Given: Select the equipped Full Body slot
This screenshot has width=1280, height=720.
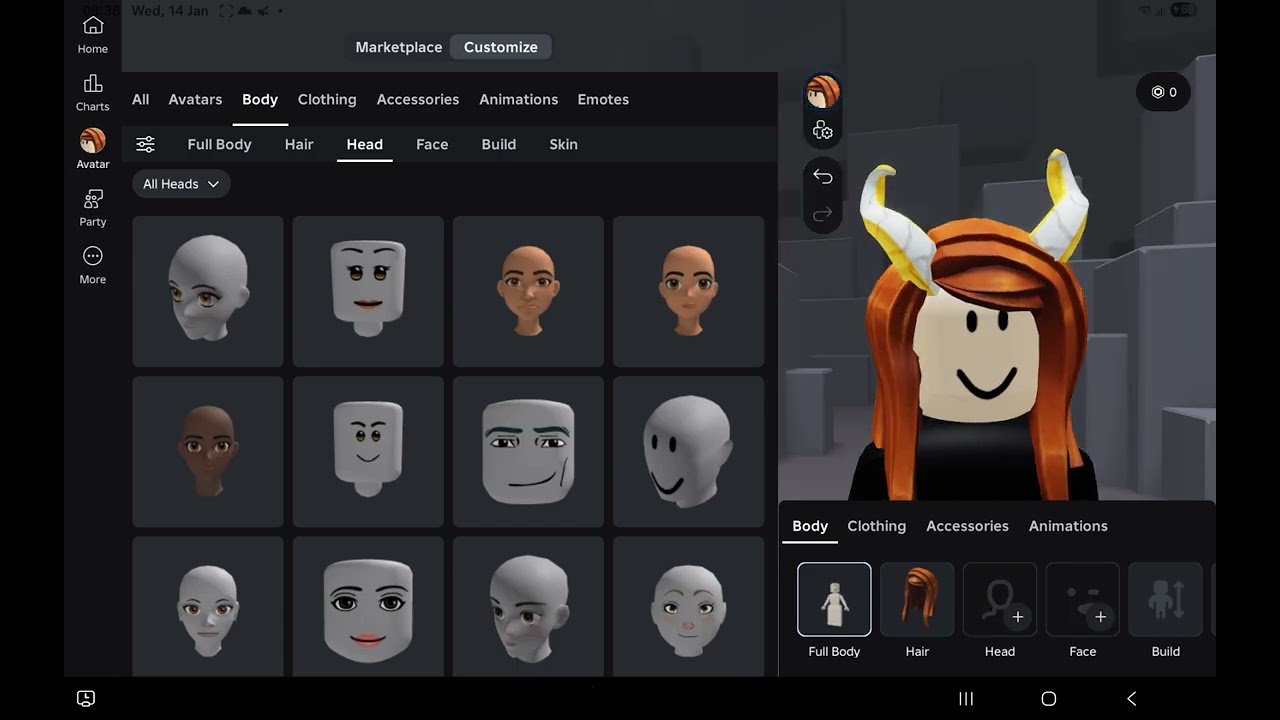Looking at the screenshot, I should pyautogui.click(x=834, y=599).
